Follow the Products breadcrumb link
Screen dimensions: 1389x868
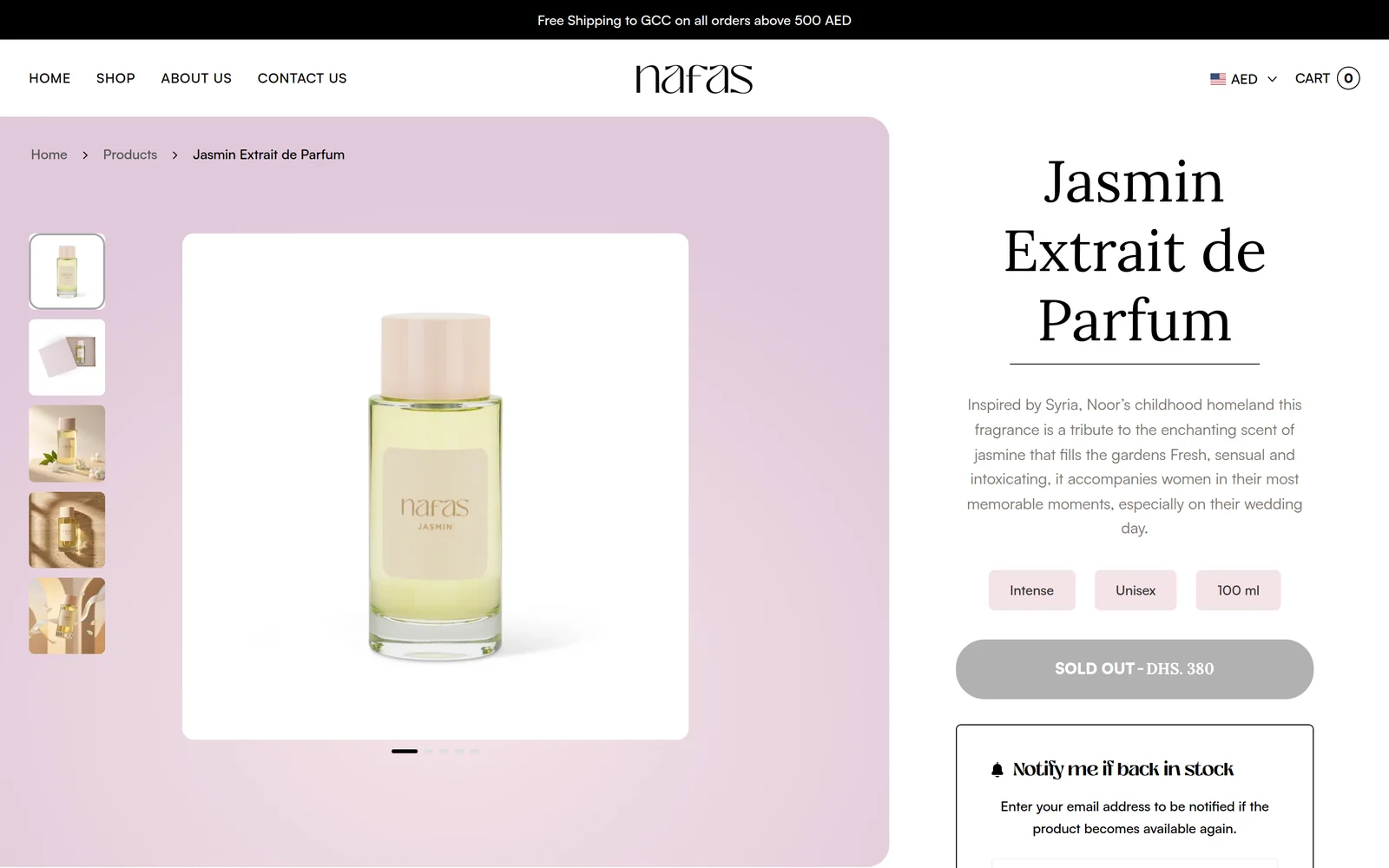click(x=130, y=155)
